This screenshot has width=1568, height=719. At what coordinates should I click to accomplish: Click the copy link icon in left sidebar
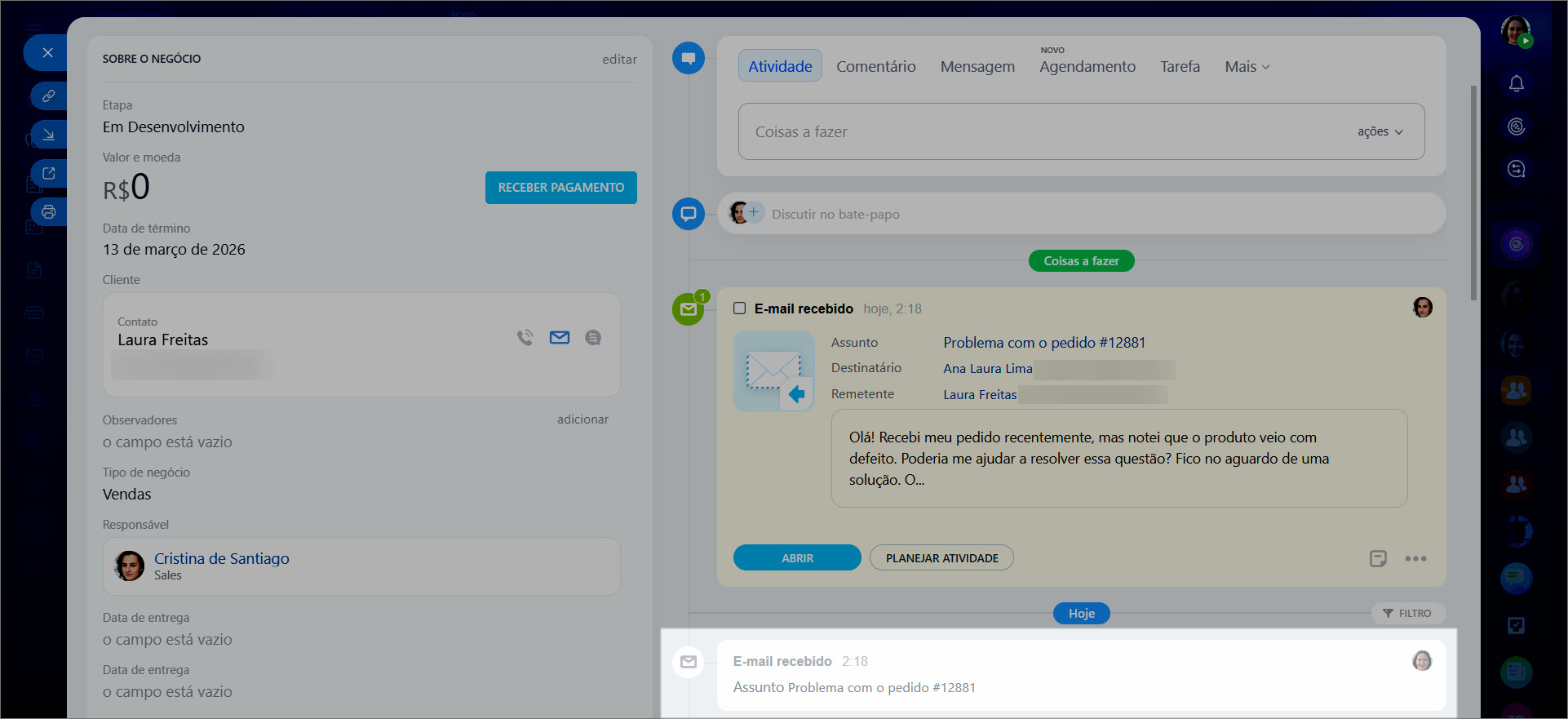pos(48,95)
